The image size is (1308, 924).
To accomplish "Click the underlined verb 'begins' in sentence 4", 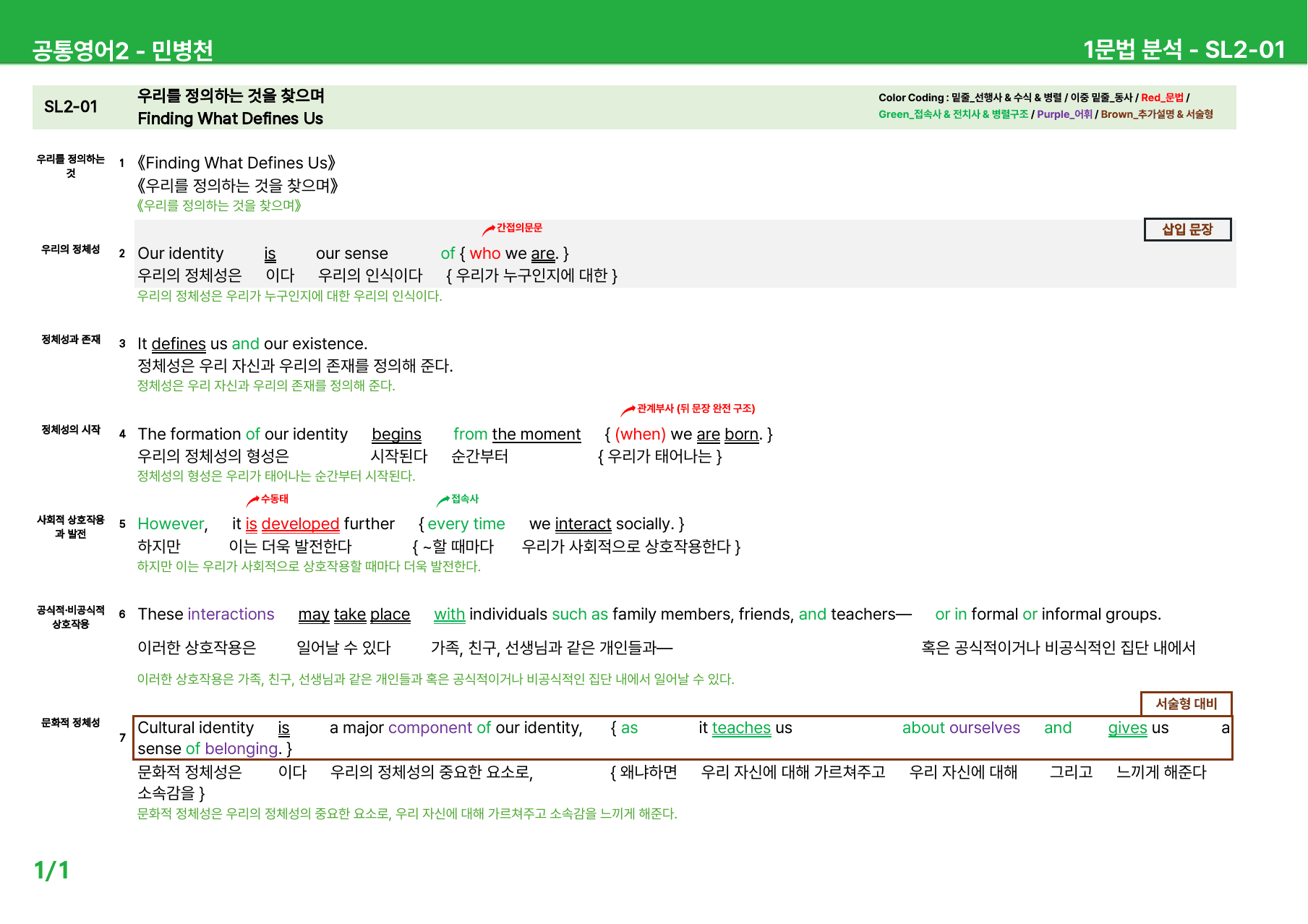I will pyautogui.click(x=396, y=435).
